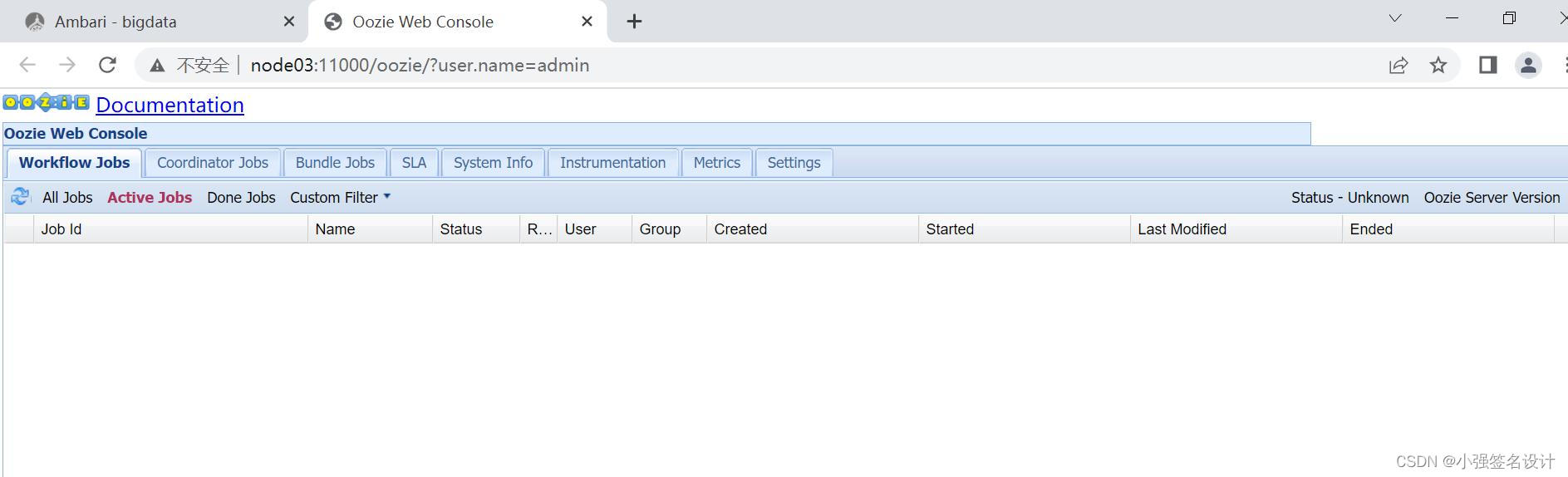
Task: Click the not-secure warning icon
Action: (x=157, y=65)
